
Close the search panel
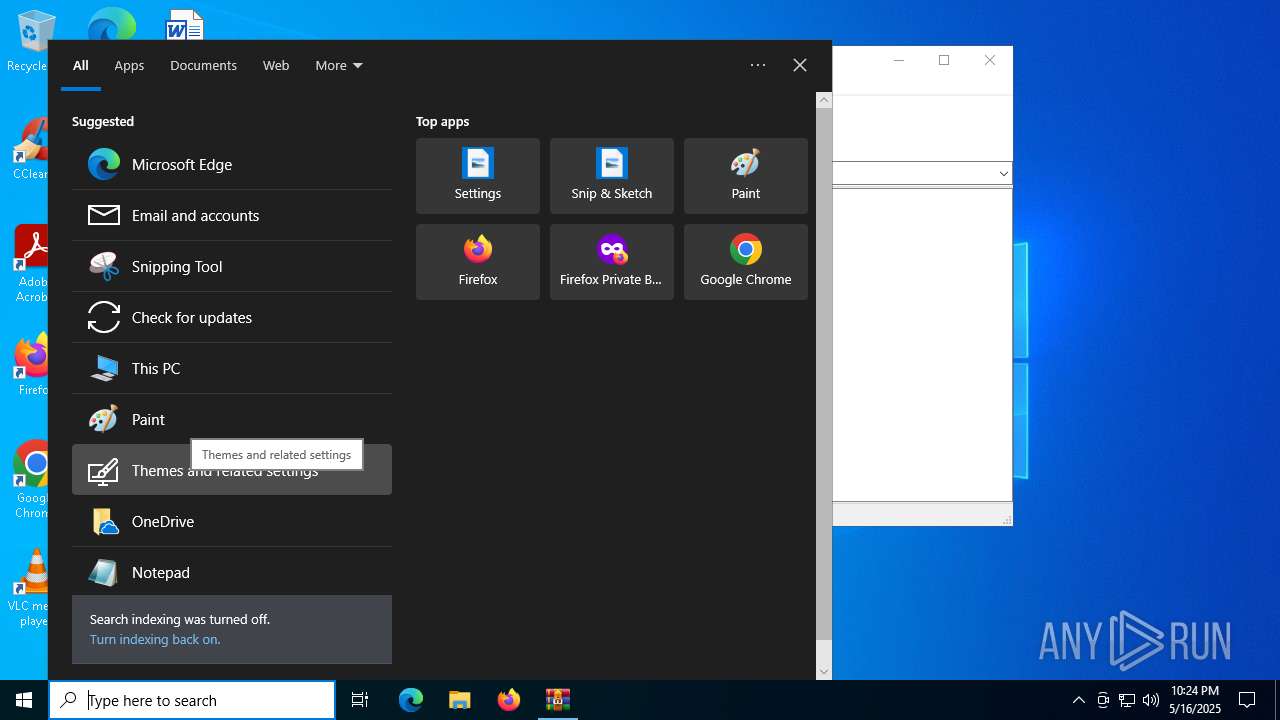point(800,65)
